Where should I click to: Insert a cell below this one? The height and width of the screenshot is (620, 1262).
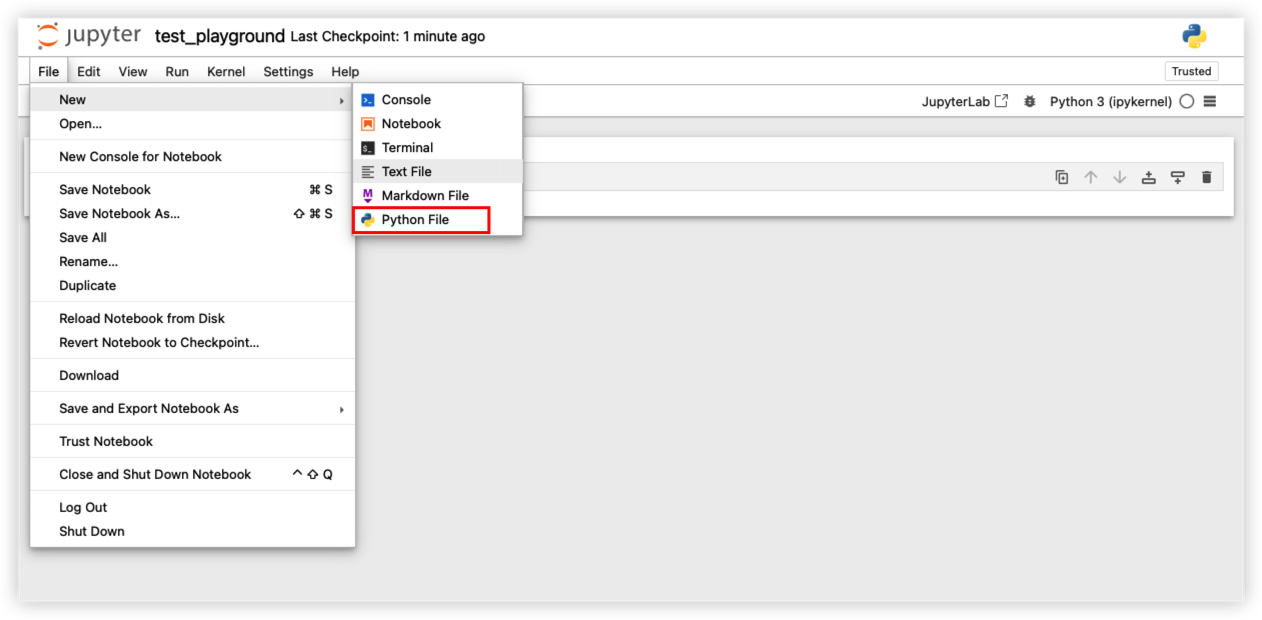[1178, 177]
